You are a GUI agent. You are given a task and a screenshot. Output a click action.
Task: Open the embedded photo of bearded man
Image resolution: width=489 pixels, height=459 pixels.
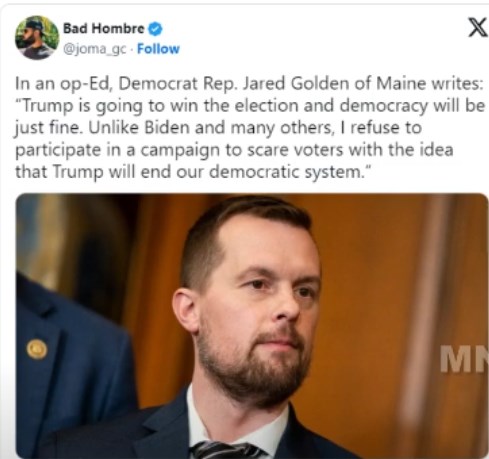252,326
